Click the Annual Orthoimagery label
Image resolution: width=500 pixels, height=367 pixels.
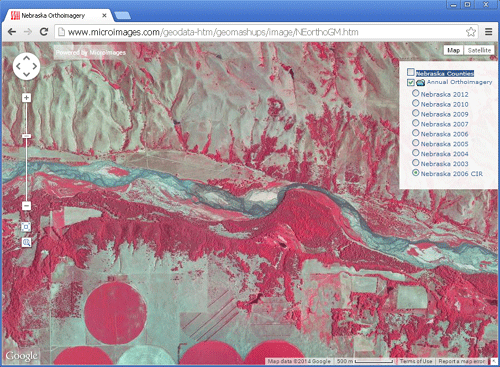tap(459, 82)
